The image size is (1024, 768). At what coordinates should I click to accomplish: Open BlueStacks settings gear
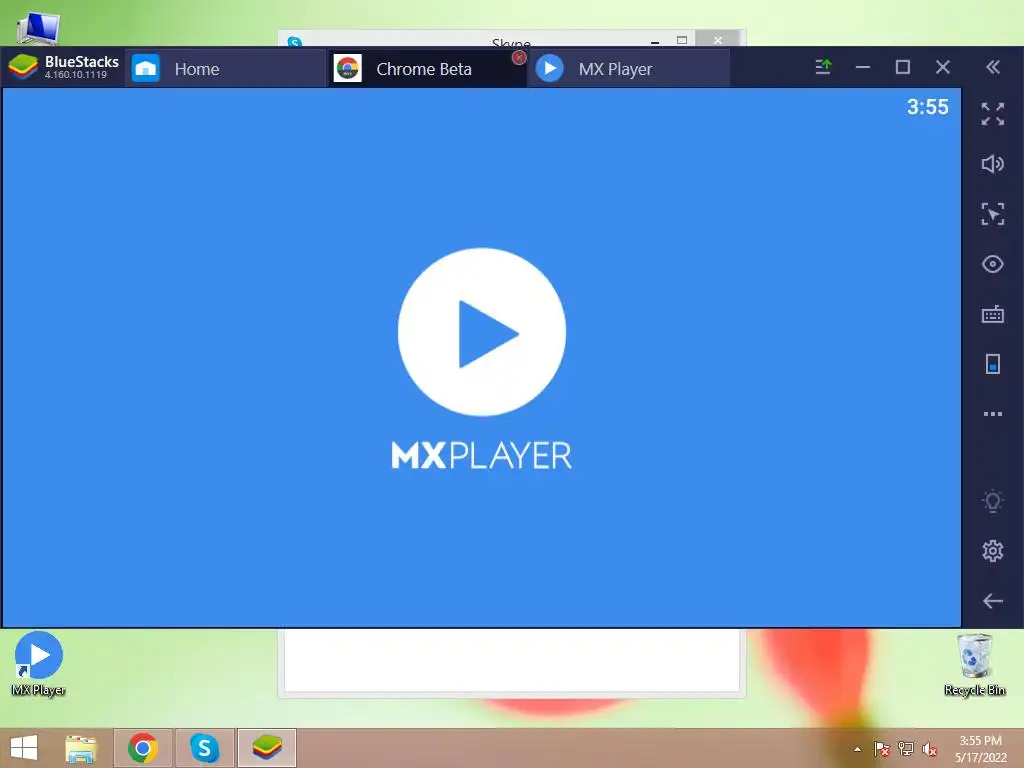pyautogui.click(x=993, y=551)
